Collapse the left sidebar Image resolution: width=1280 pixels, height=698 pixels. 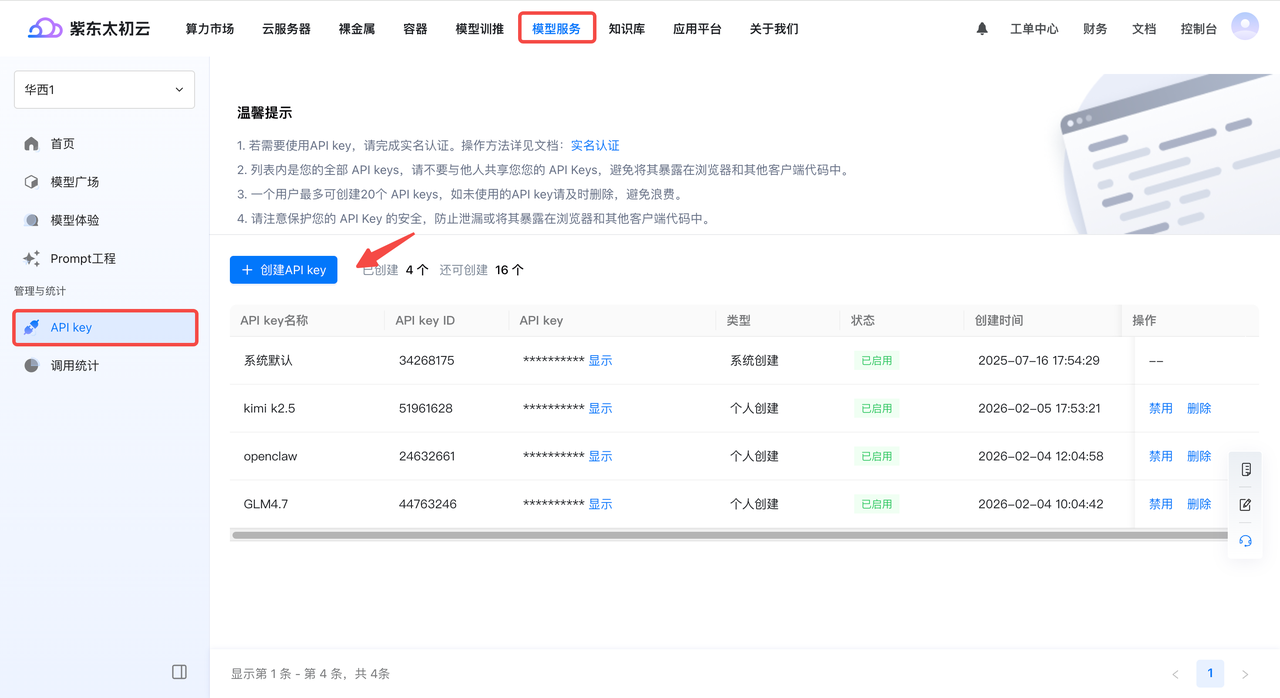click(x=179, y=671)
